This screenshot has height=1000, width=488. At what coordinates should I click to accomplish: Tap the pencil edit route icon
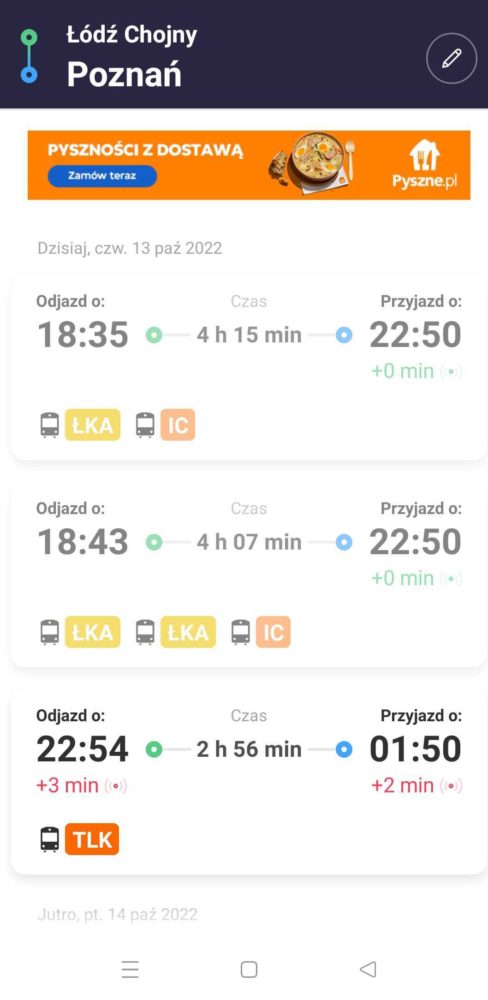coord(451,59)
